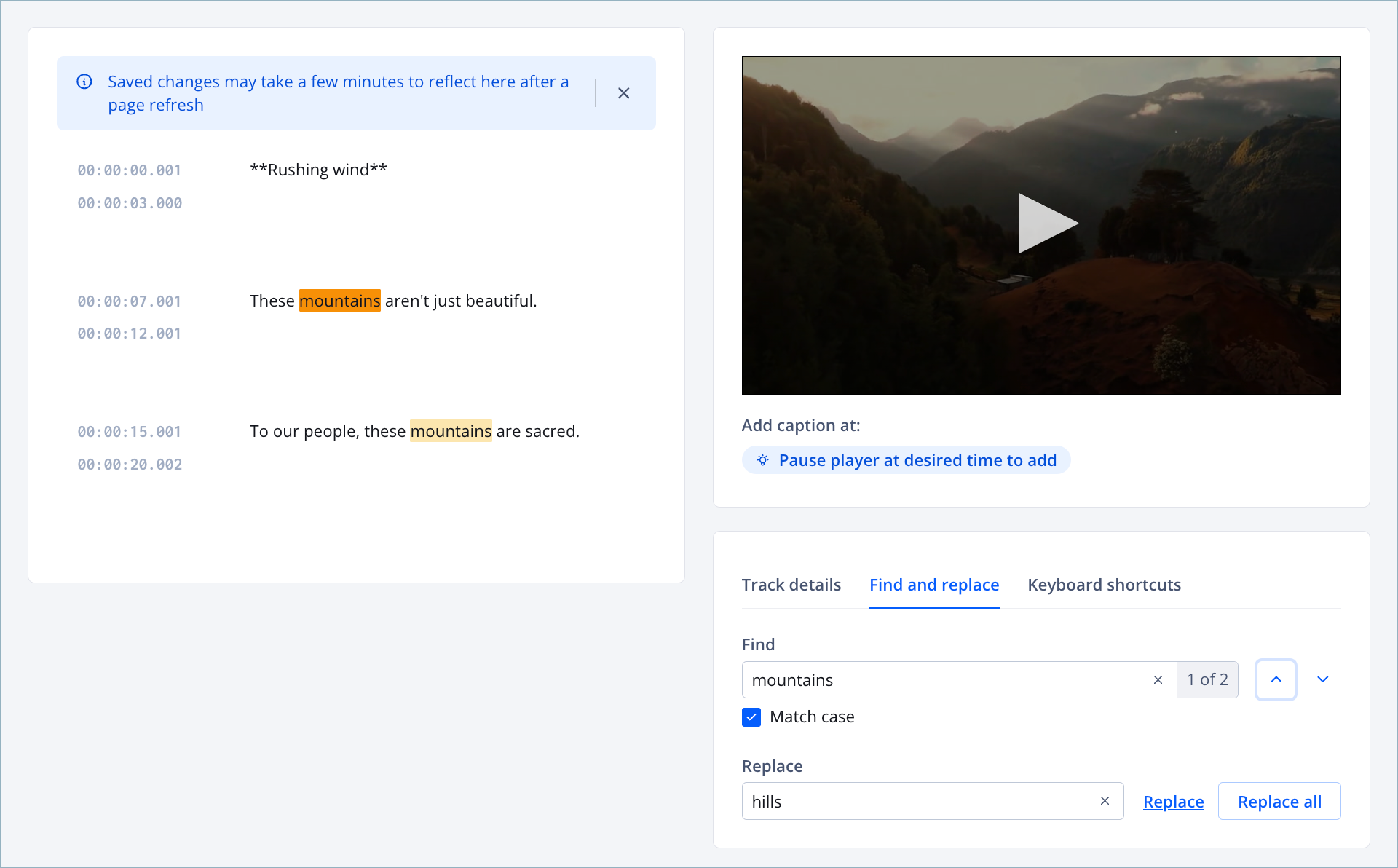Image resolution: width=1398 pixels, height=868 pixels.
Task: Dismiss the saved changes info banner
Action: (x=623, y=93)
